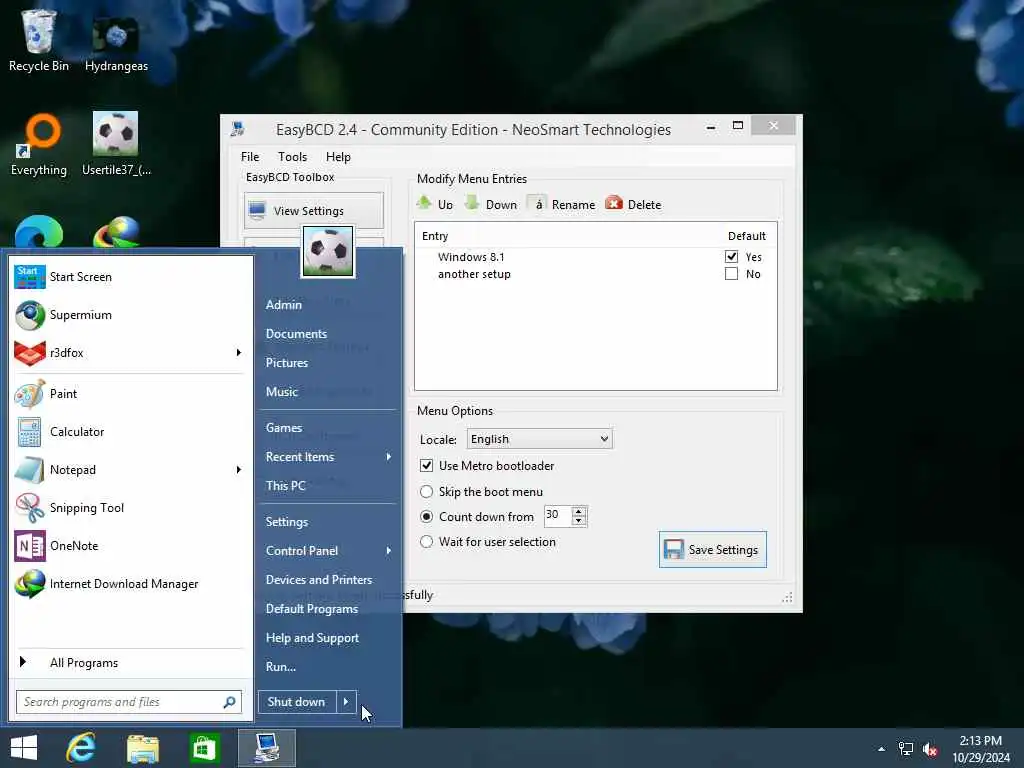Screen dimensions: 1024x768
Task: Open Shut down options arrow
Action: click(347, 702)
